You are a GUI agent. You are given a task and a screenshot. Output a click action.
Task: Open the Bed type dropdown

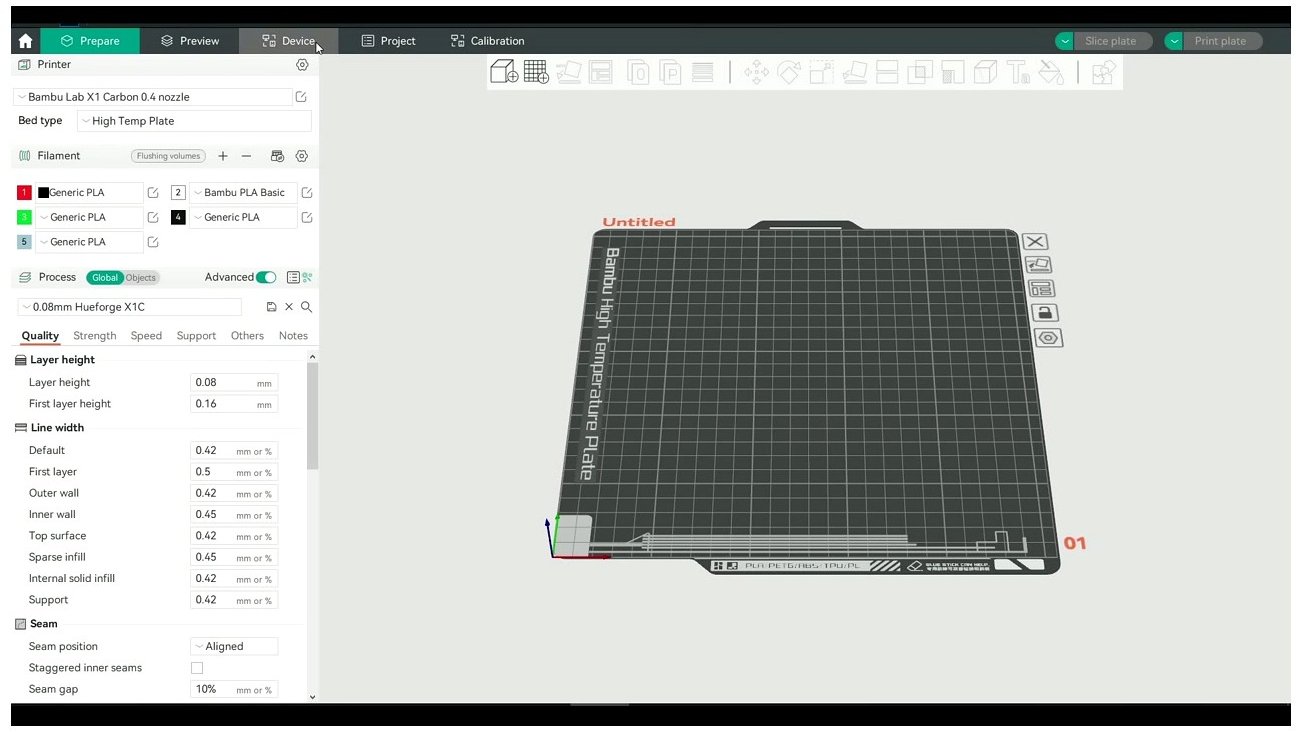tap(194, 121)
